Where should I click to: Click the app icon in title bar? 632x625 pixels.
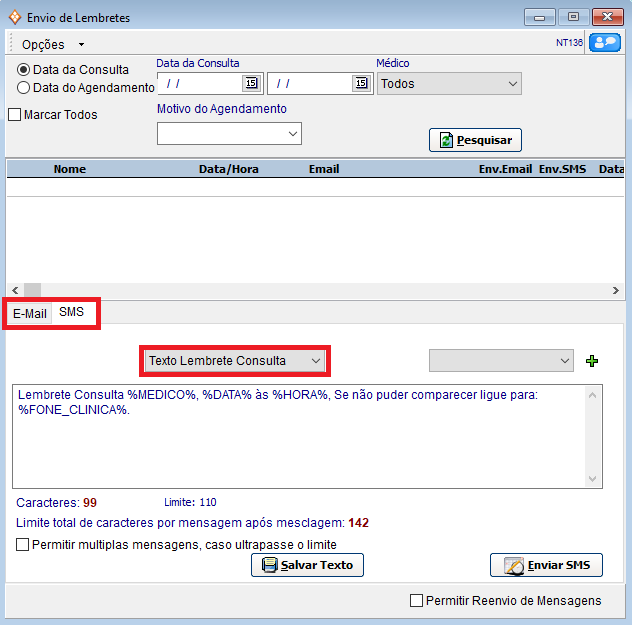tap(14, 17)
